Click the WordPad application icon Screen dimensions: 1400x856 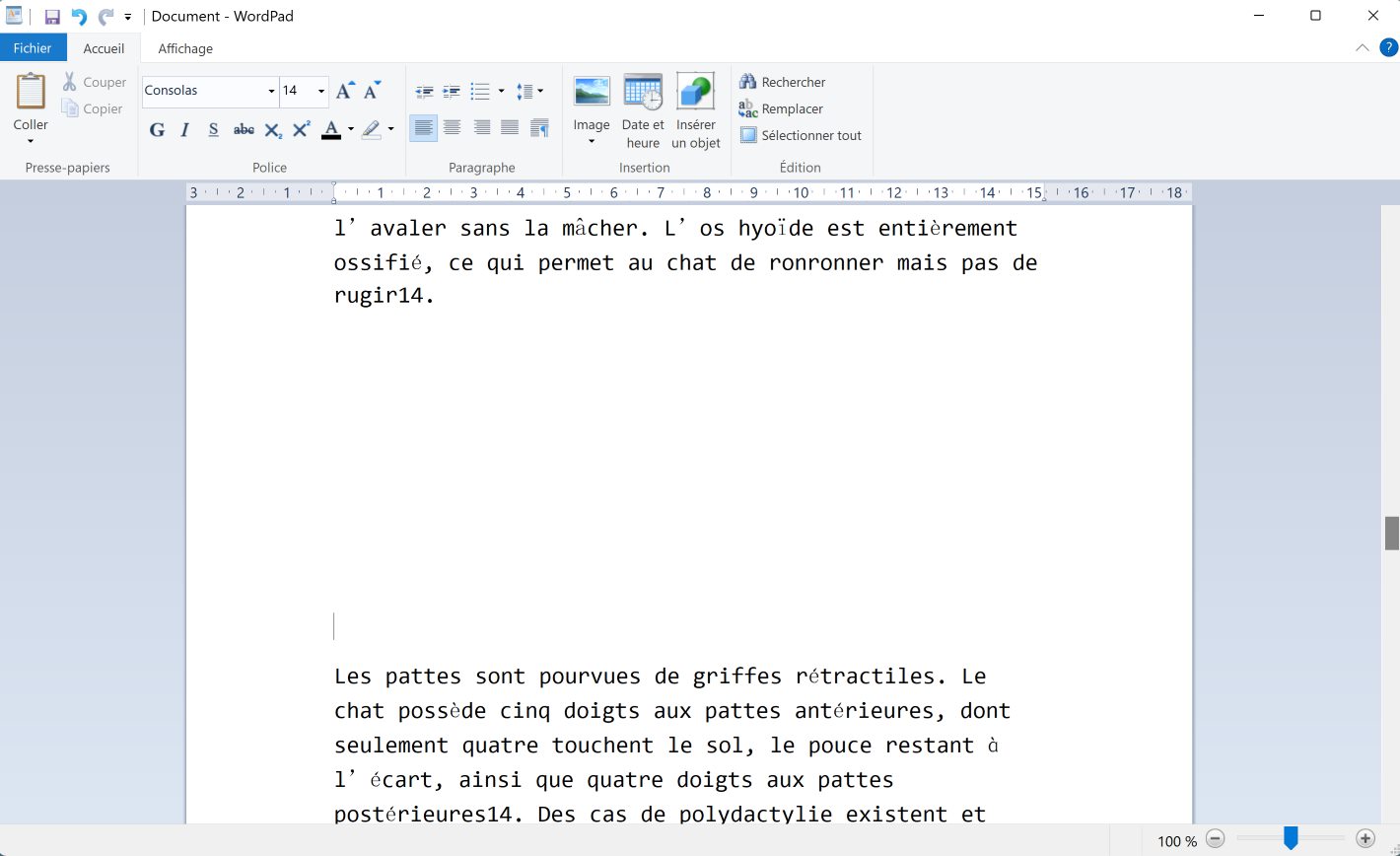pyautogui.click(x=15, y=17)
